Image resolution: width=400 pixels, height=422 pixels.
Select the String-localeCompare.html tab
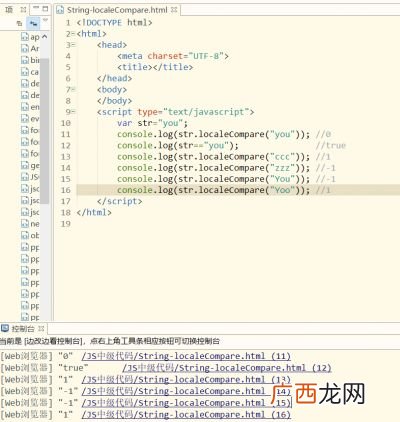(x=117, y=10)
